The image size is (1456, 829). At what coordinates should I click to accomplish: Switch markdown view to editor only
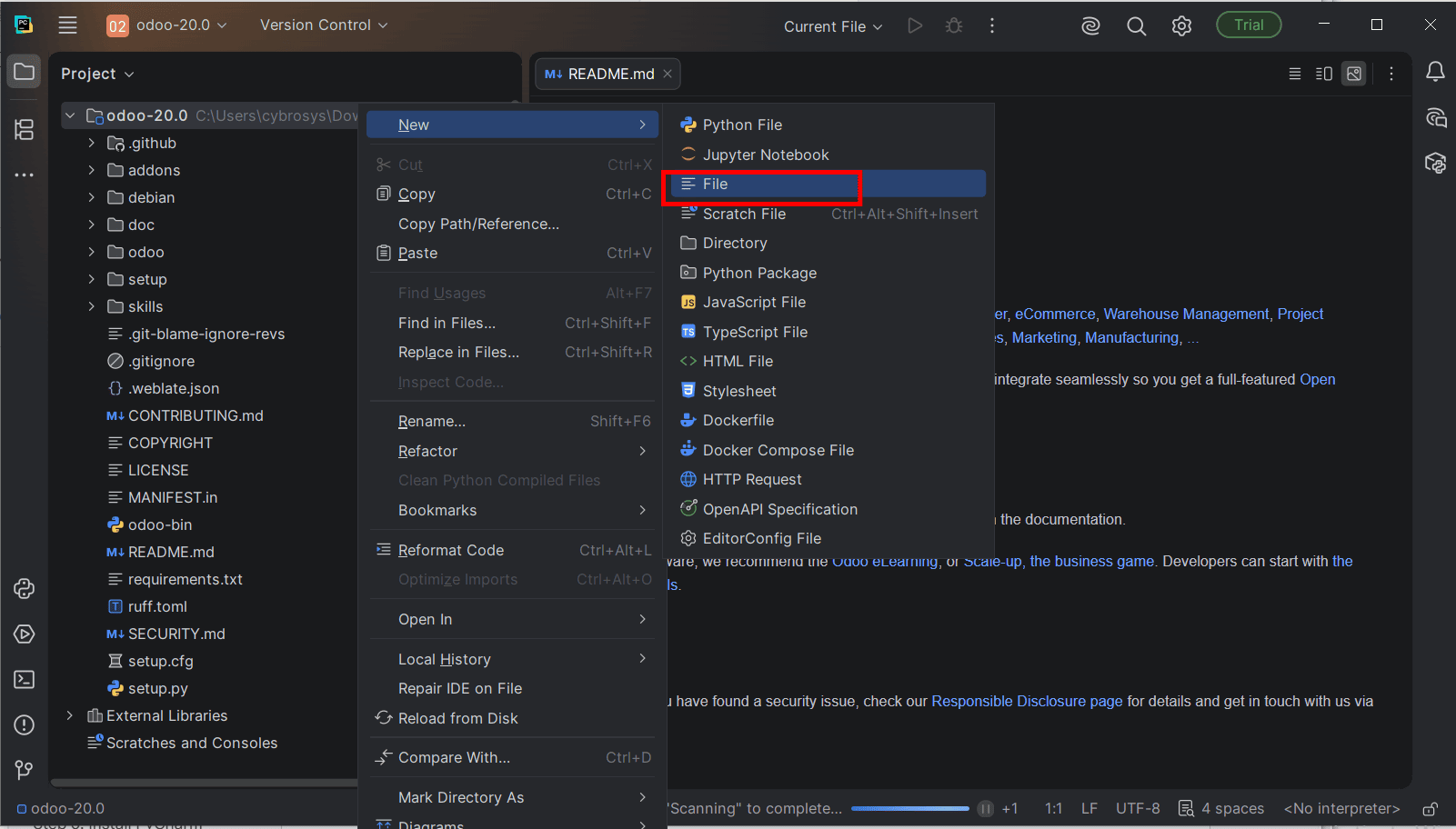pyautogui.click(x=1295, y=74)
